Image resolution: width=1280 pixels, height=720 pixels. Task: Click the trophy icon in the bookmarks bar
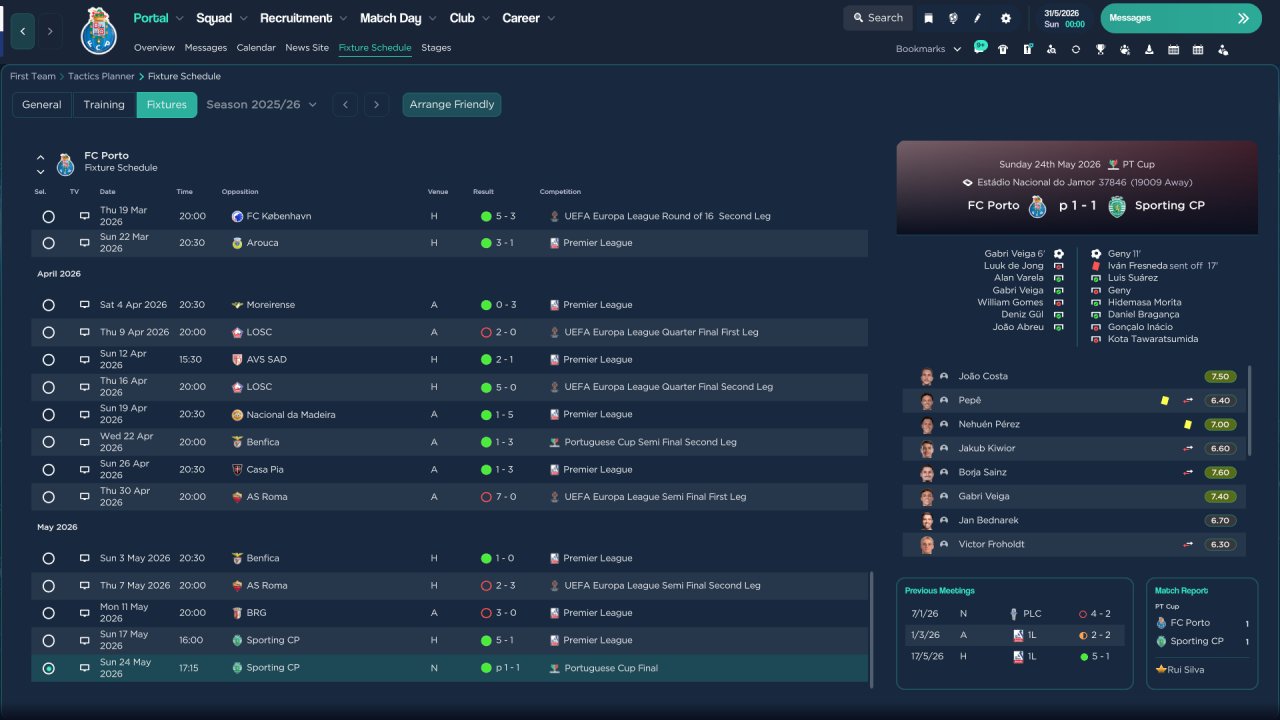pyautogui.click(x=1100, y=49)
